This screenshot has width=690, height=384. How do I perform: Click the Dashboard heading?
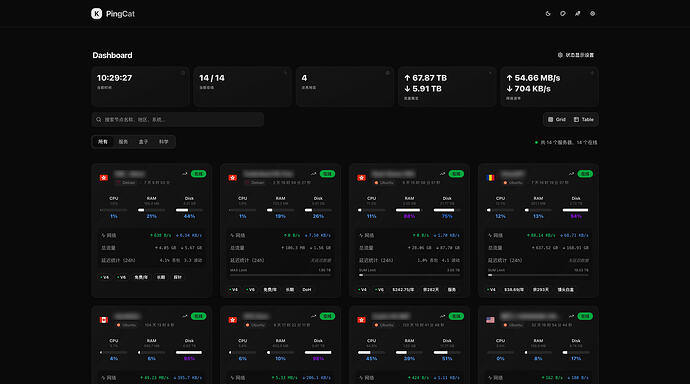click(112, 55)
